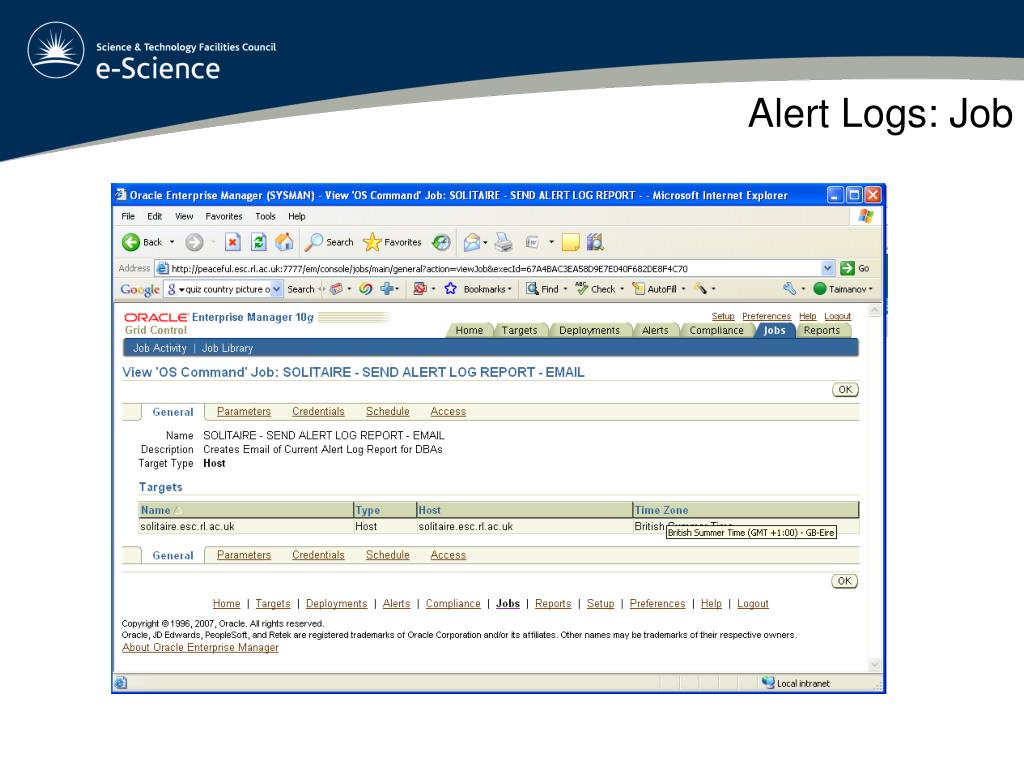Open the Google search box dropdown
This screenshot has width=1024, height=768.
pyautogui.click(x=277, y=289)
